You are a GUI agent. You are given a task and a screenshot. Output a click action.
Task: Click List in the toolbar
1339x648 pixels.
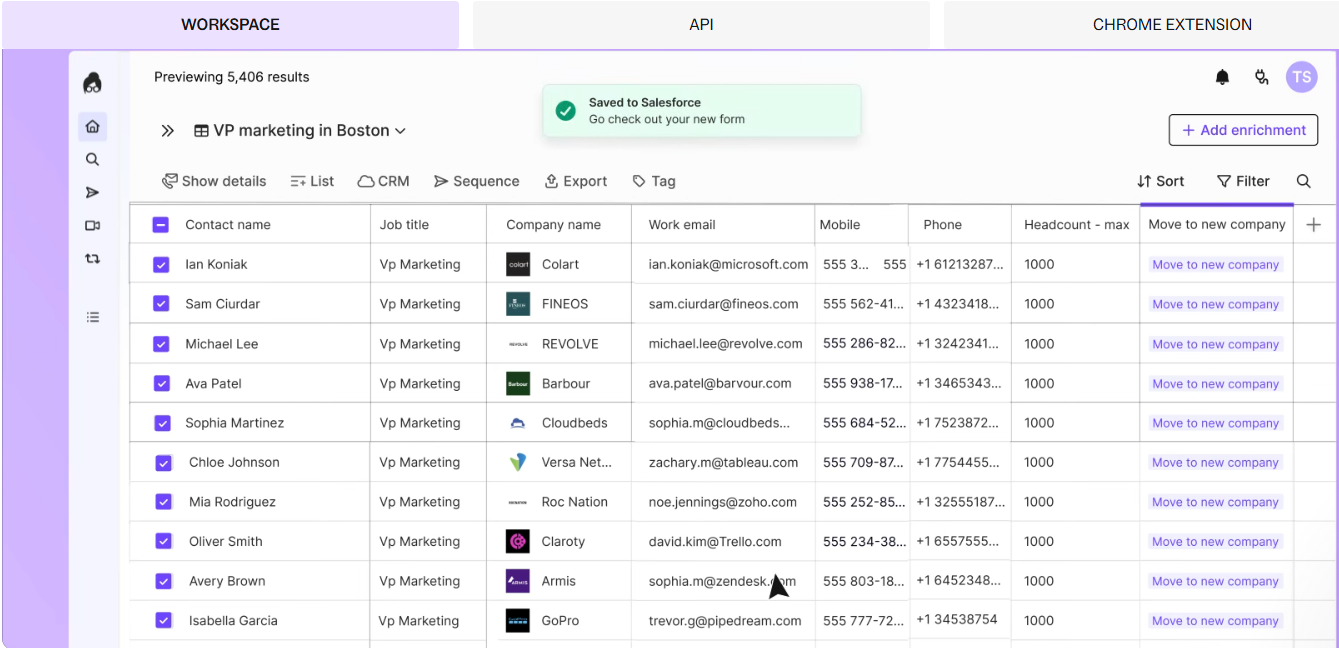tap(312, 181)
